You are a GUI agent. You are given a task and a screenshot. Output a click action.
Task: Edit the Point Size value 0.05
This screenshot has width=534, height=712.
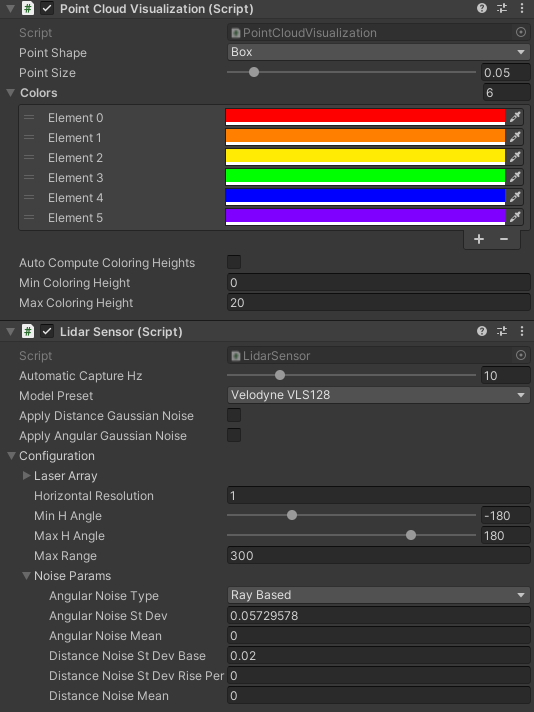[506, 72]
